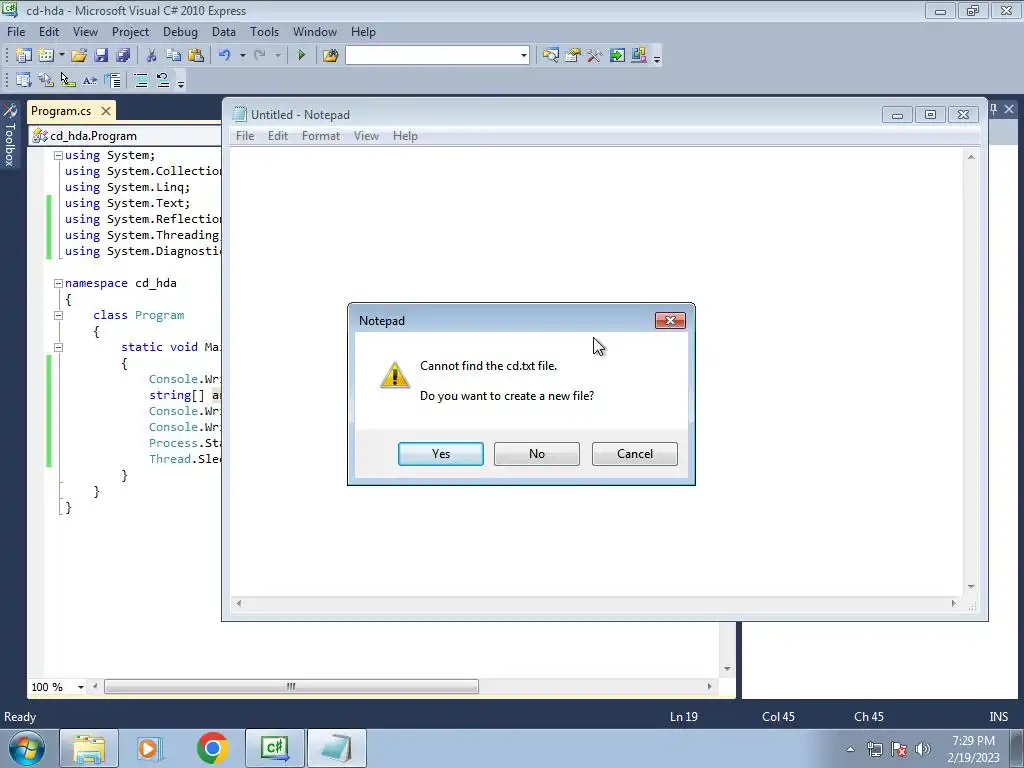Save Program.cs with the floppy disk icon
The image size is (1024, 768).
101,56
